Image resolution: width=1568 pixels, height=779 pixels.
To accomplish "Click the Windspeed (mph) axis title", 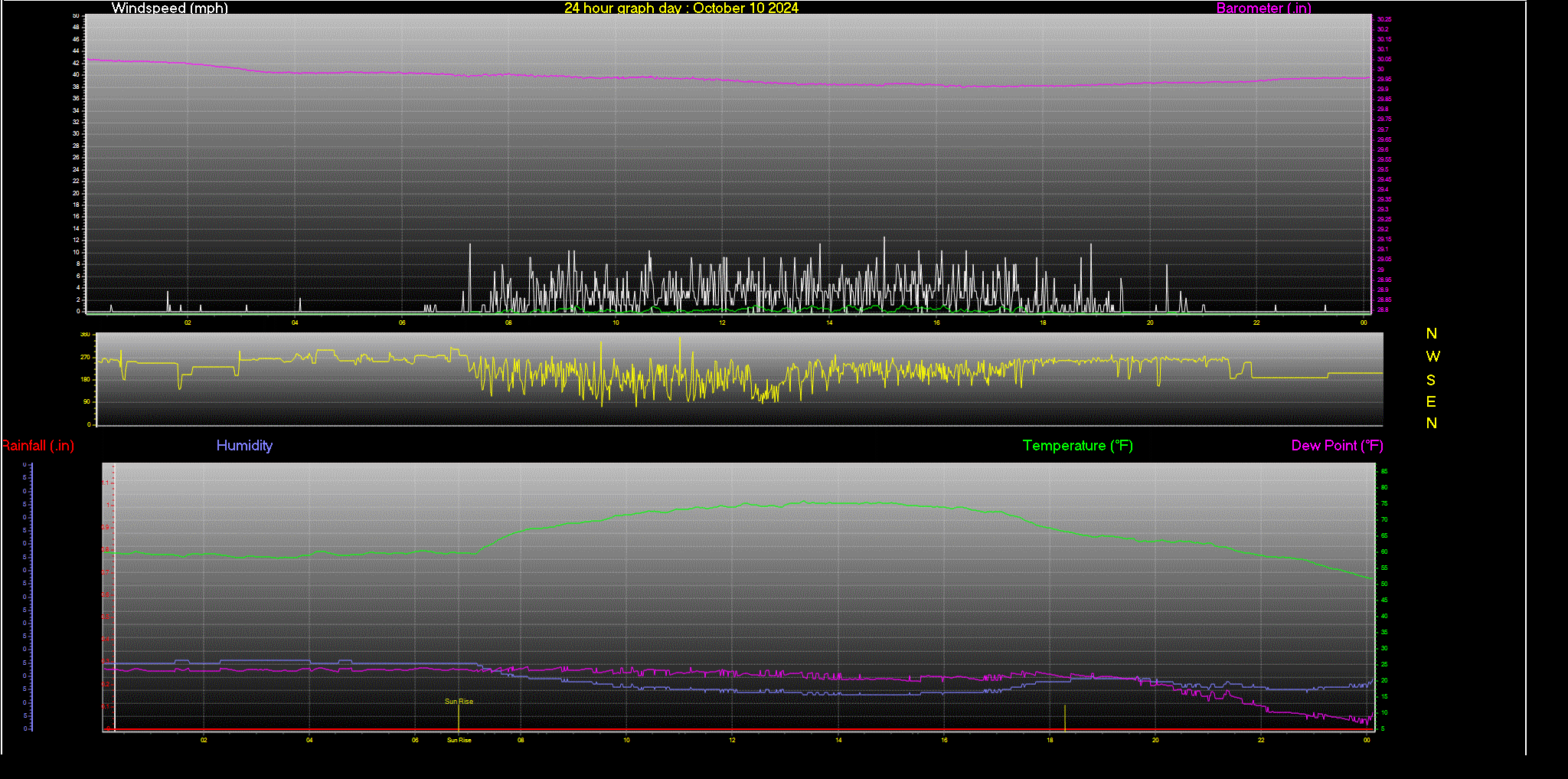I will click(x=169, y=8).
